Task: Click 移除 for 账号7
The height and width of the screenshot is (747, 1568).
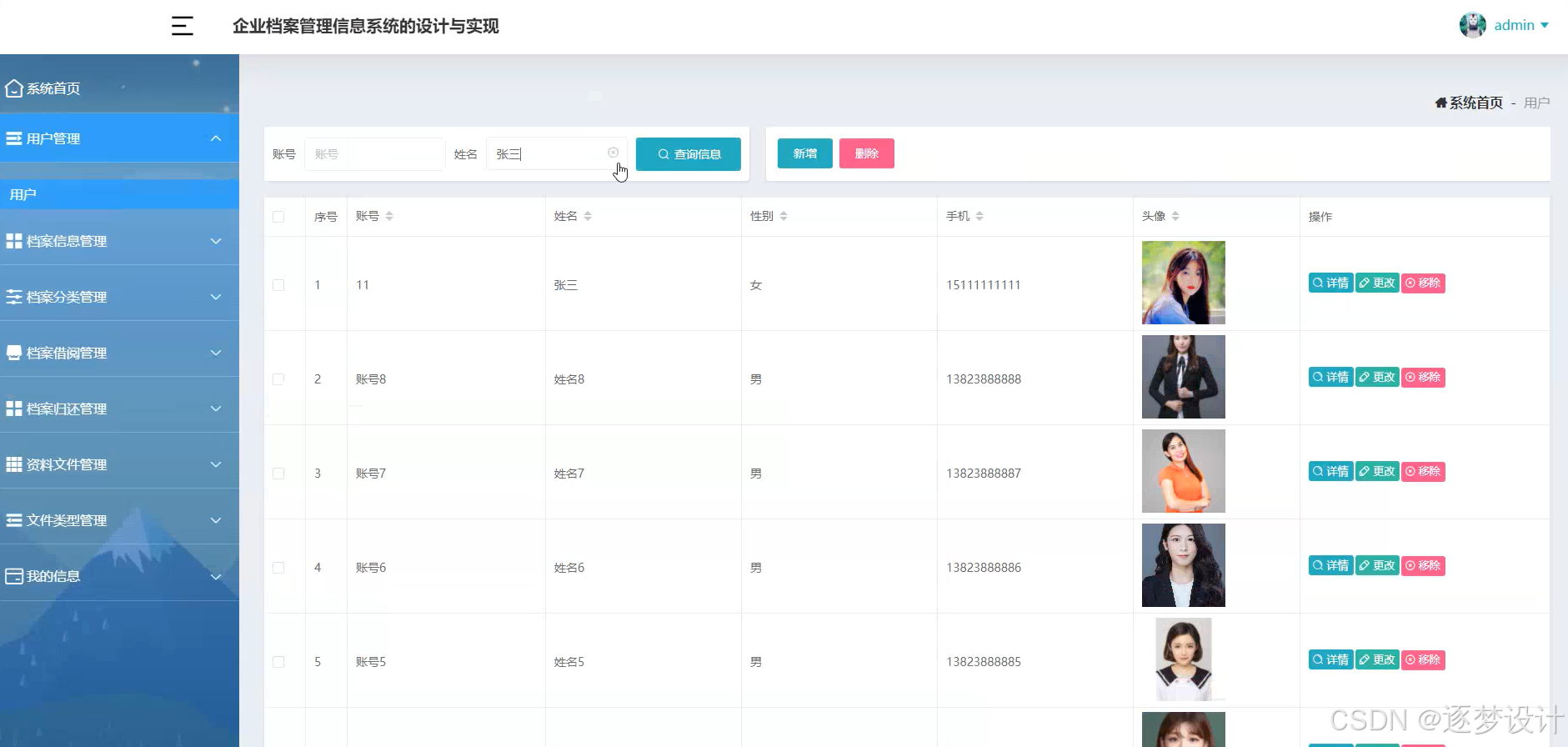Action: [1423, 472]
